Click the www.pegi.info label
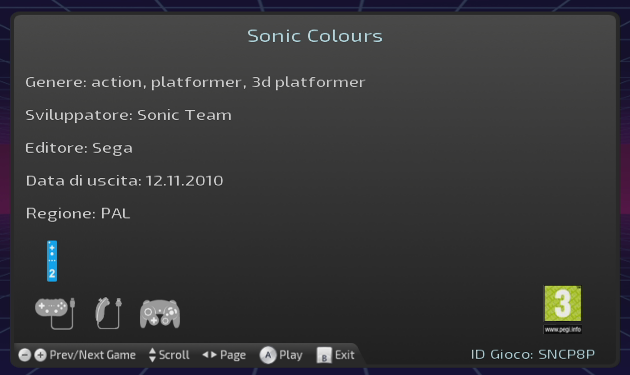The width and height of the screenshot is (630, 375). (562, 330)
